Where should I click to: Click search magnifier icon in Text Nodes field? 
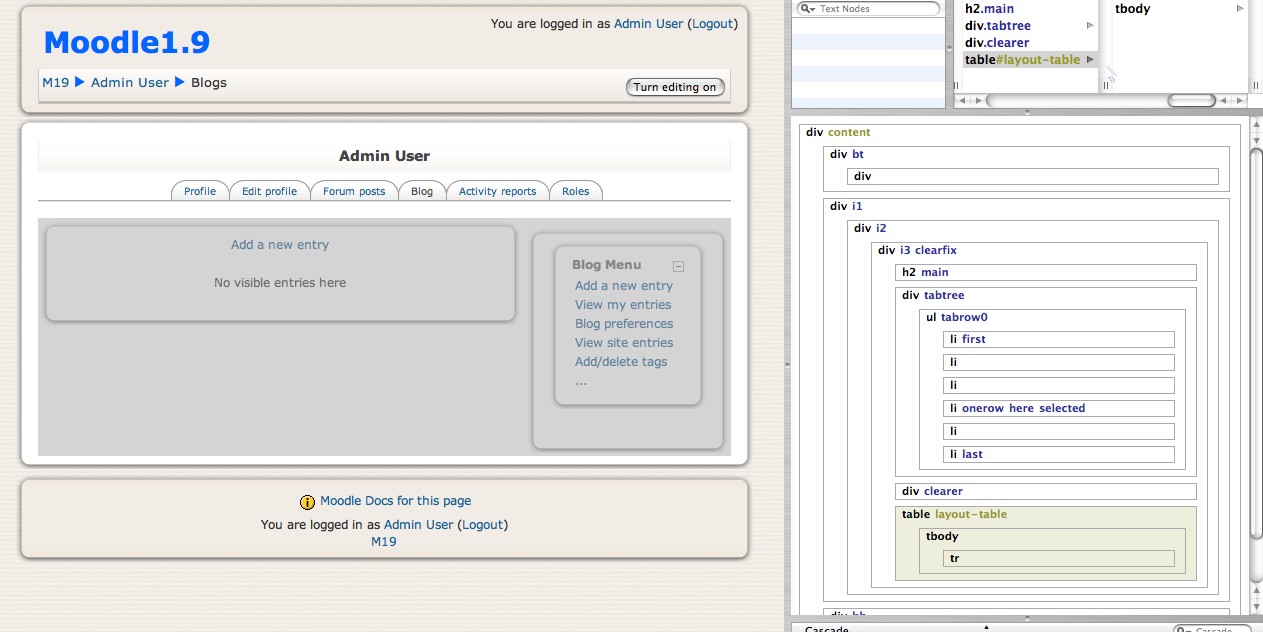click(806, 9)
